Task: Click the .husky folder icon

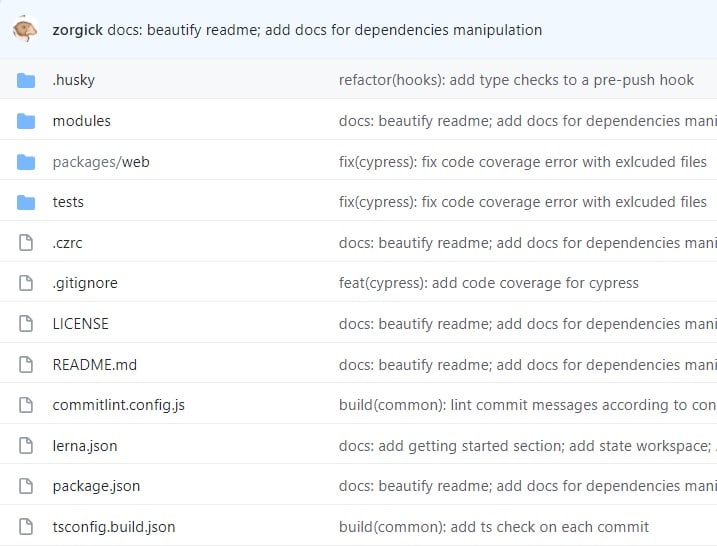Action: pyautogui.click(x=26, y=80)
